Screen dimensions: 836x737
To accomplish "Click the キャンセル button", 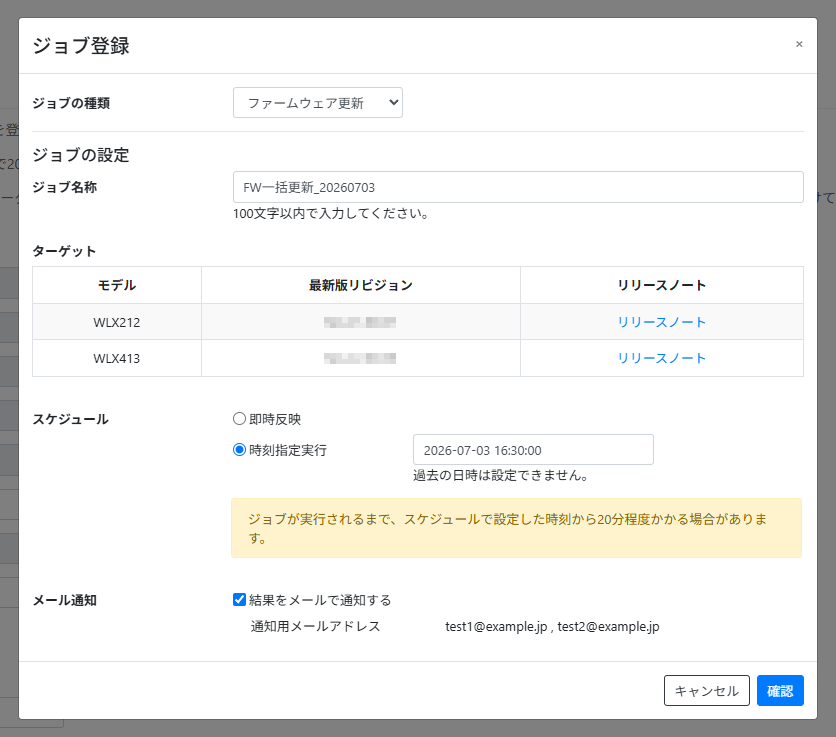I will (706, 691).
